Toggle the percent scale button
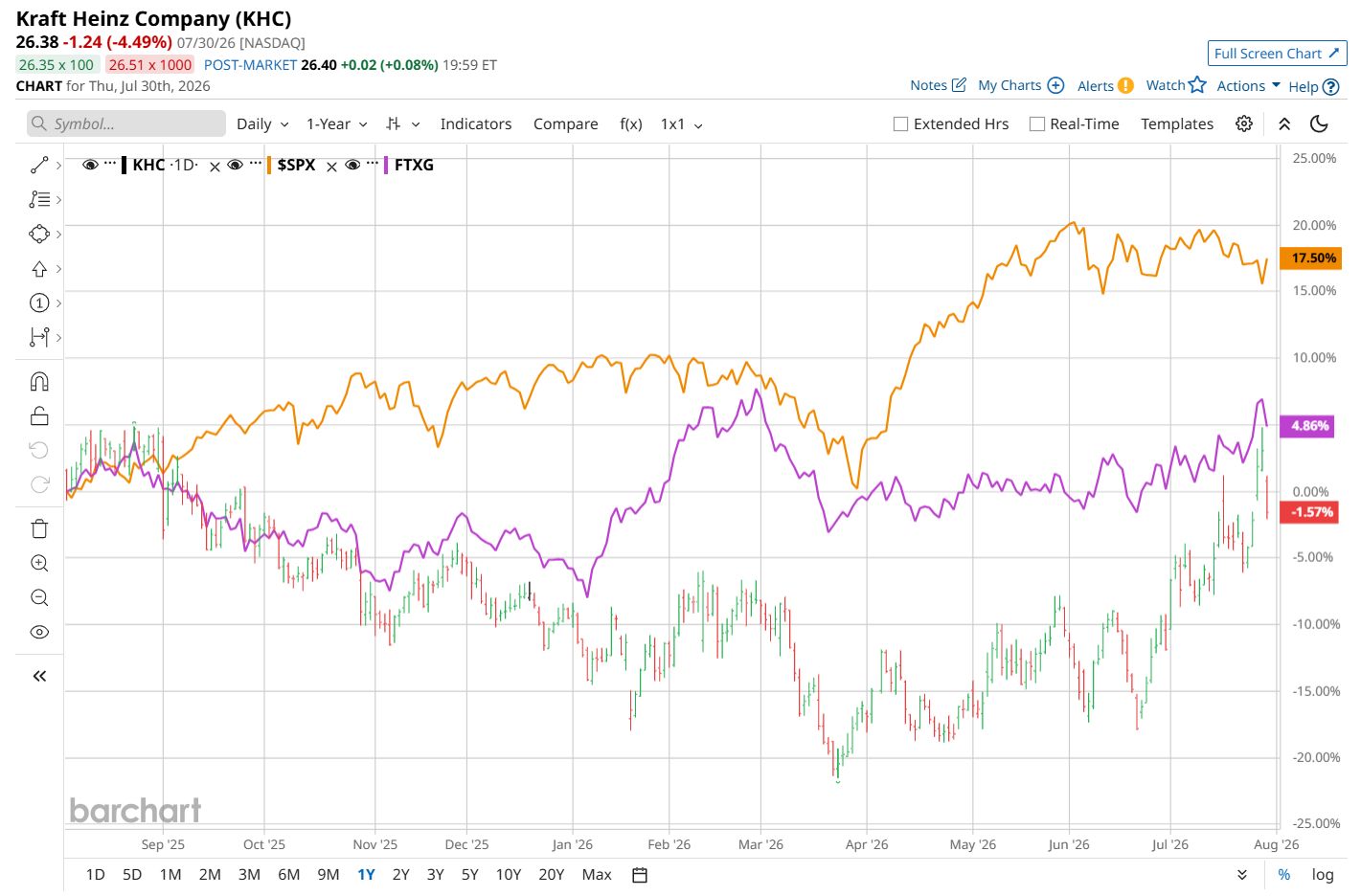1361x896 pixels. (1284, 875)
